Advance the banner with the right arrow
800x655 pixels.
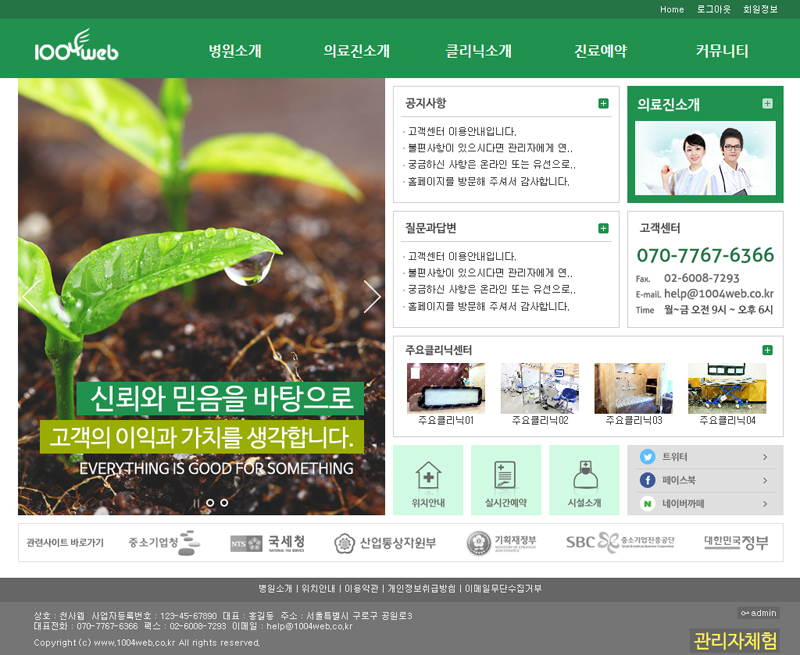tap(372, 296)
